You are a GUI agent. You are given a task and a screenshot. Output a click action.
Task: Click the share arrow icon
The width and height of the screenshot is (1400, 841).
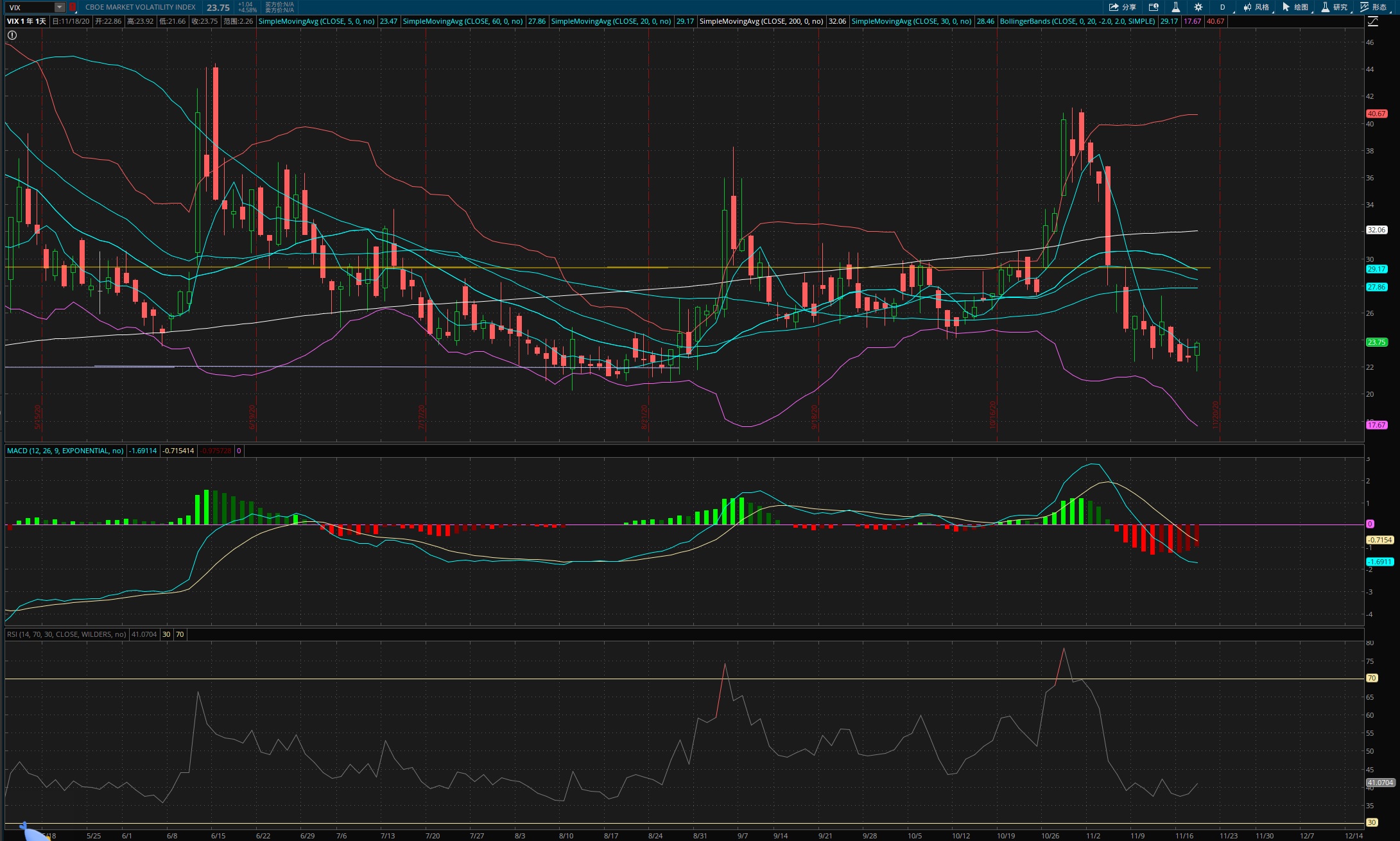tap(1114, 7)
